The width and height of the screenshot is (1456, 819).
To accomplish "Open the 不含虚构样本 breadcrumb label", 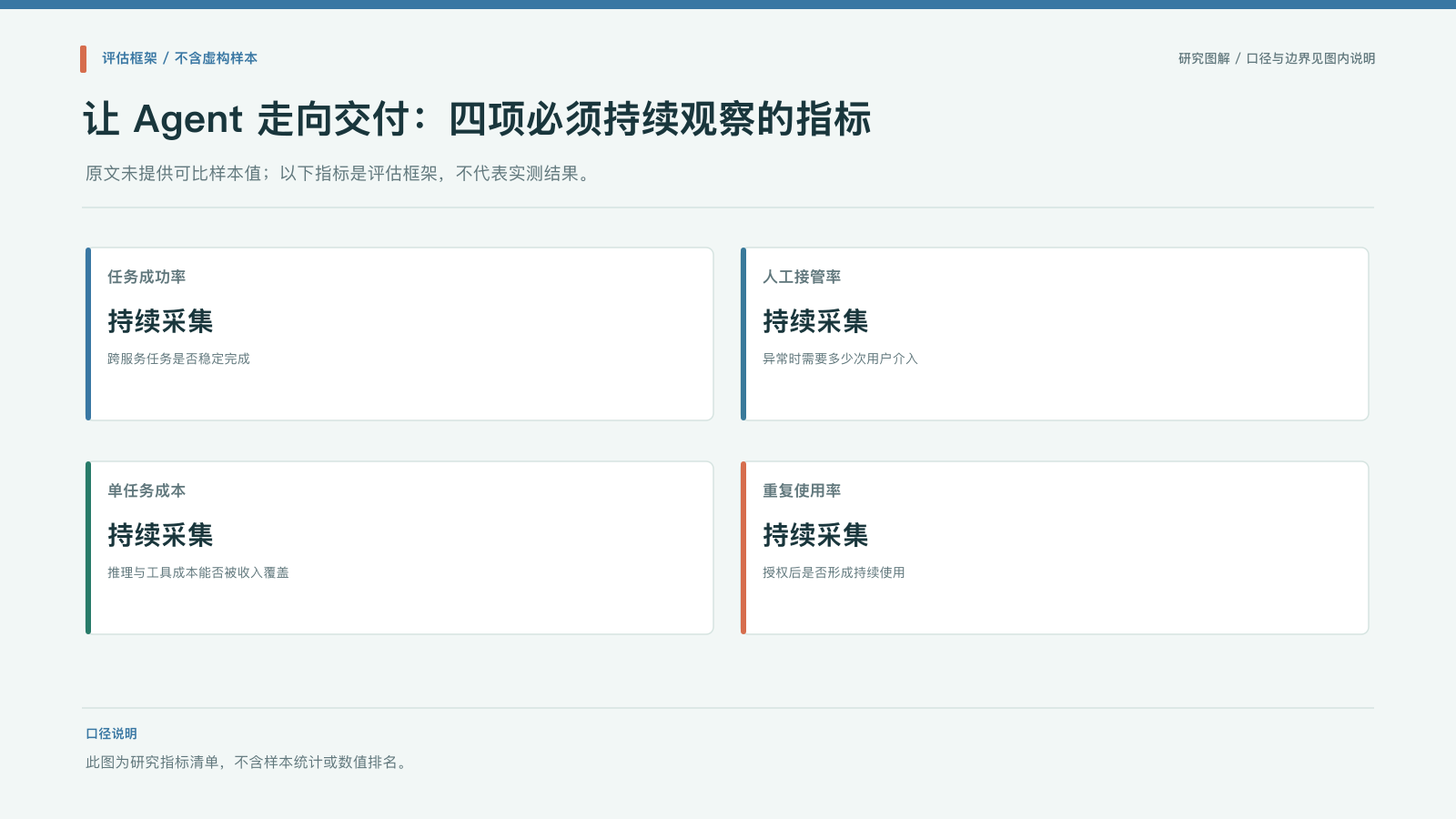I will pyautogui.click(x=216, y=58).
